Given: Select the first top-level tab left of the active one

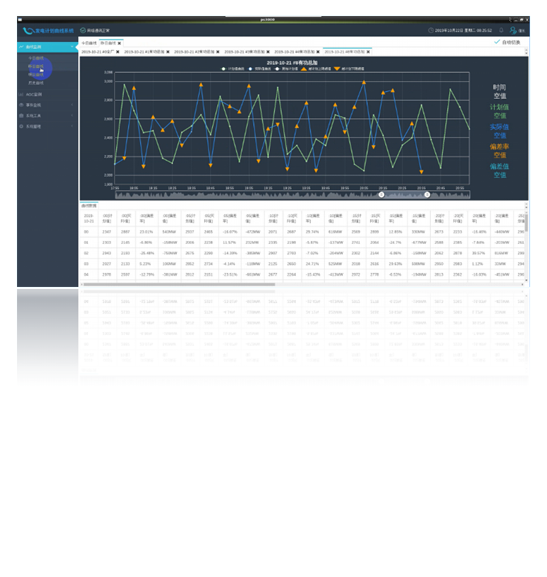Looking at the screenshot, I should coord(89,43).
